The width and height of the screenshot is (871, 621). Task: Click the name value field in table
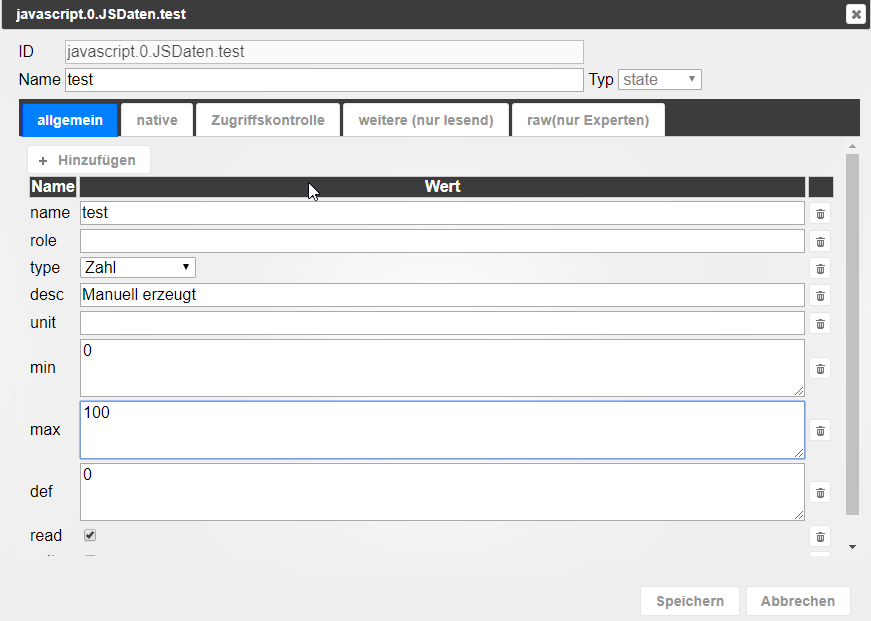[x=442, y=213]
